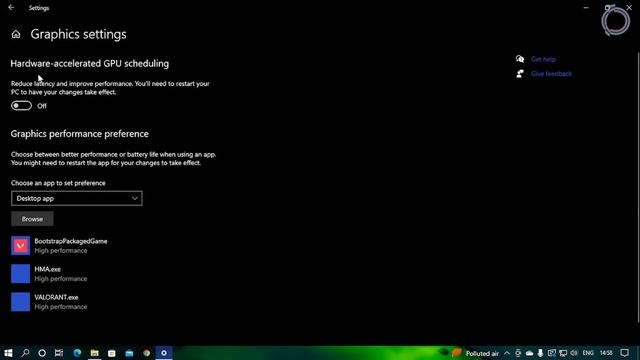Screen dimensions: 640x360
Task: Switch input language ENG
Action: [x=588, y=353]
